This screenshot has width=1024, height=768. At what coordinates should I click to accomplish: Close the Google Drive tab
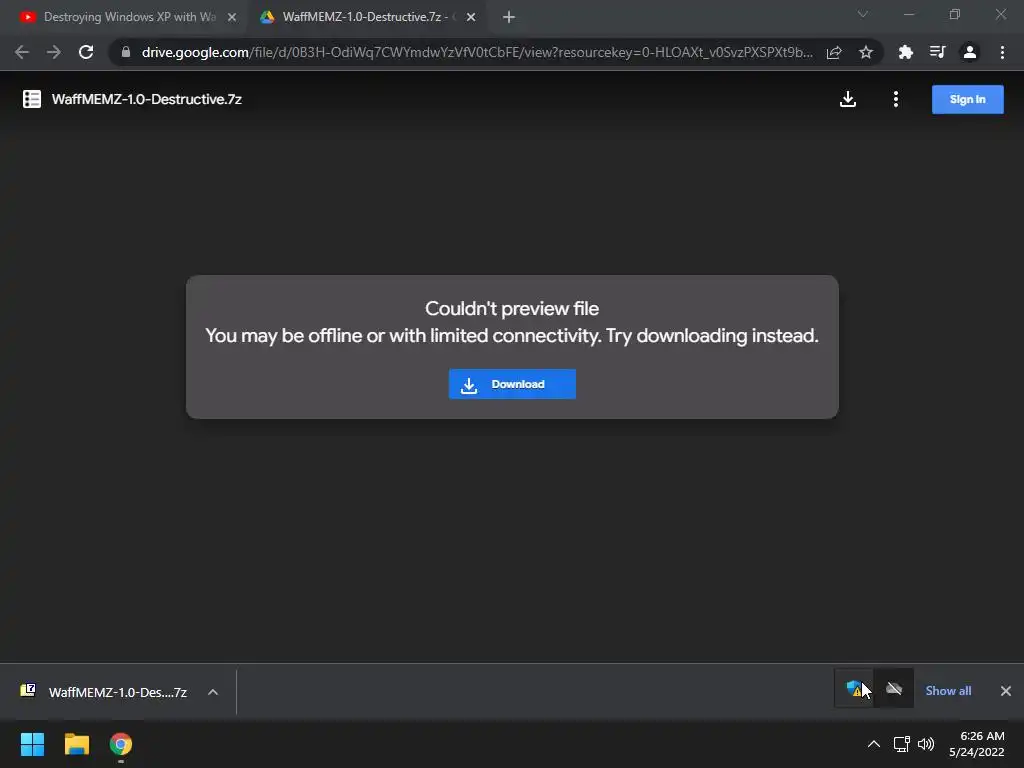pyautogui.click(x=471, y=17)
